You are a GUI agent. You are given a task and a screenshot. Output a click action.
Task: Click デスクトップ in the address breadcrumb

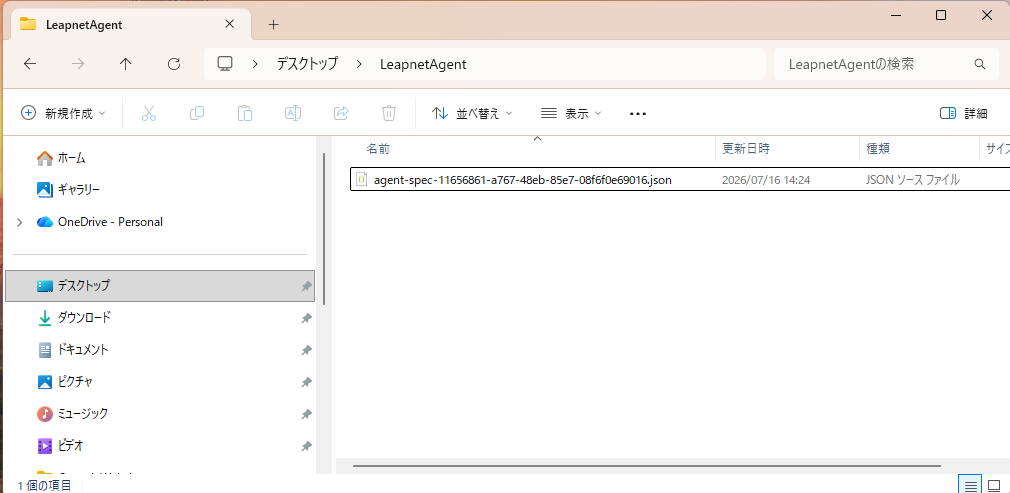pos(307,64)
